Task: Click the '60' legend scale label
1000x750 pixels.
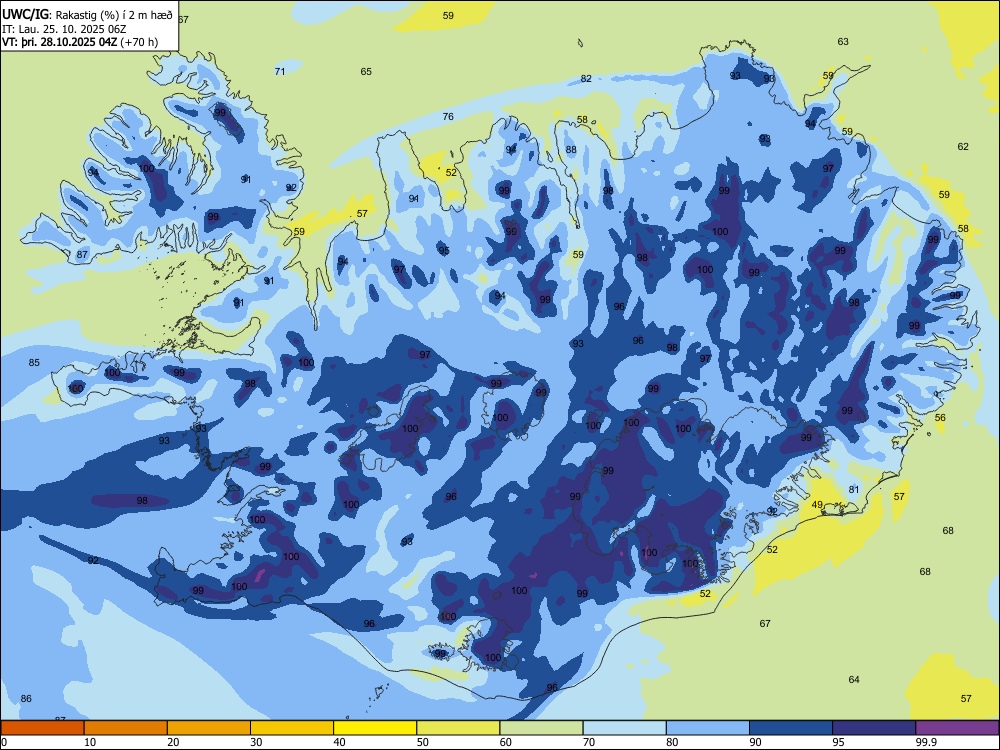Action: coord(506,742)
